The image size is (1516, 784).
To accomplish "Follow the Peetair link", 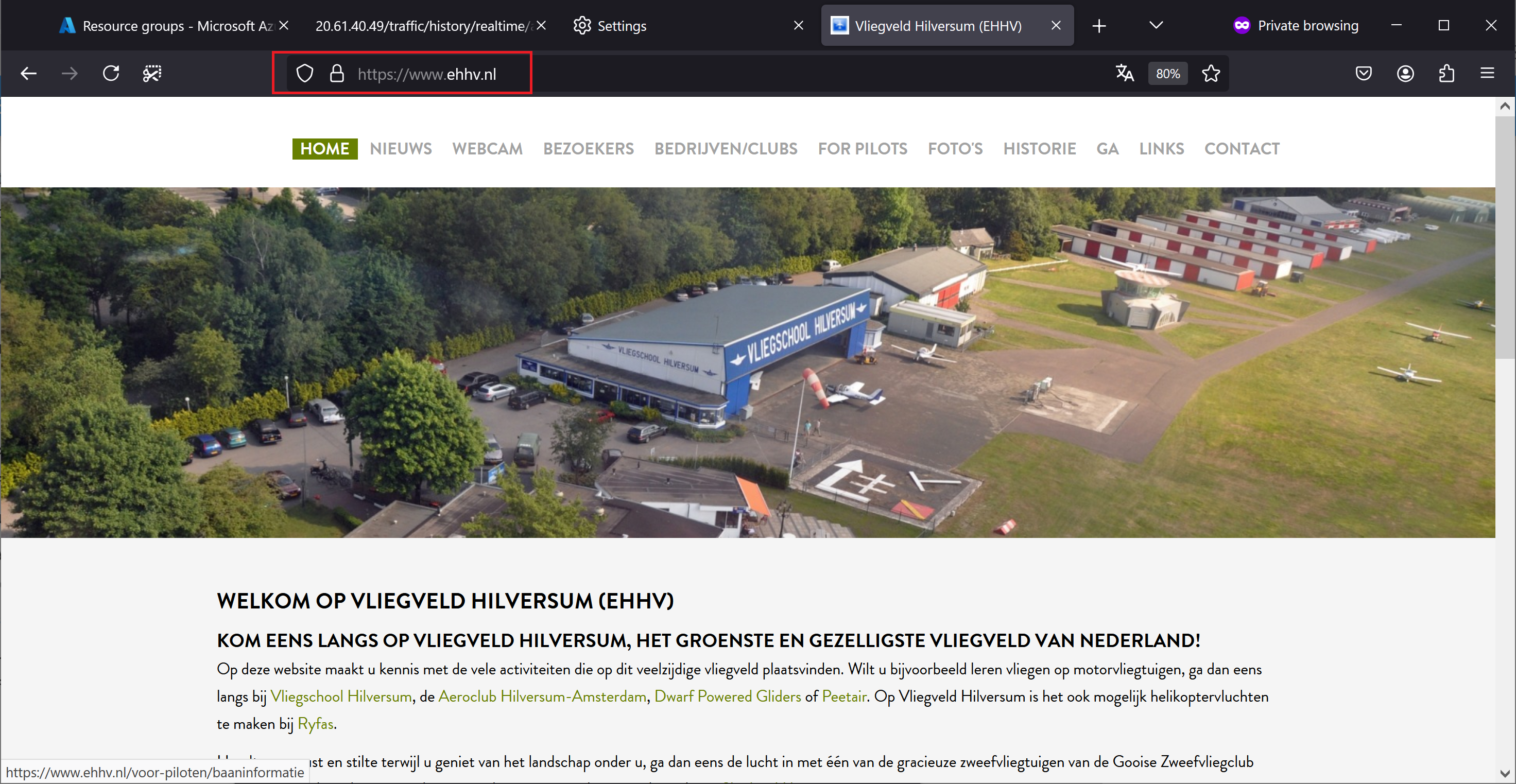I will [844, 696].
